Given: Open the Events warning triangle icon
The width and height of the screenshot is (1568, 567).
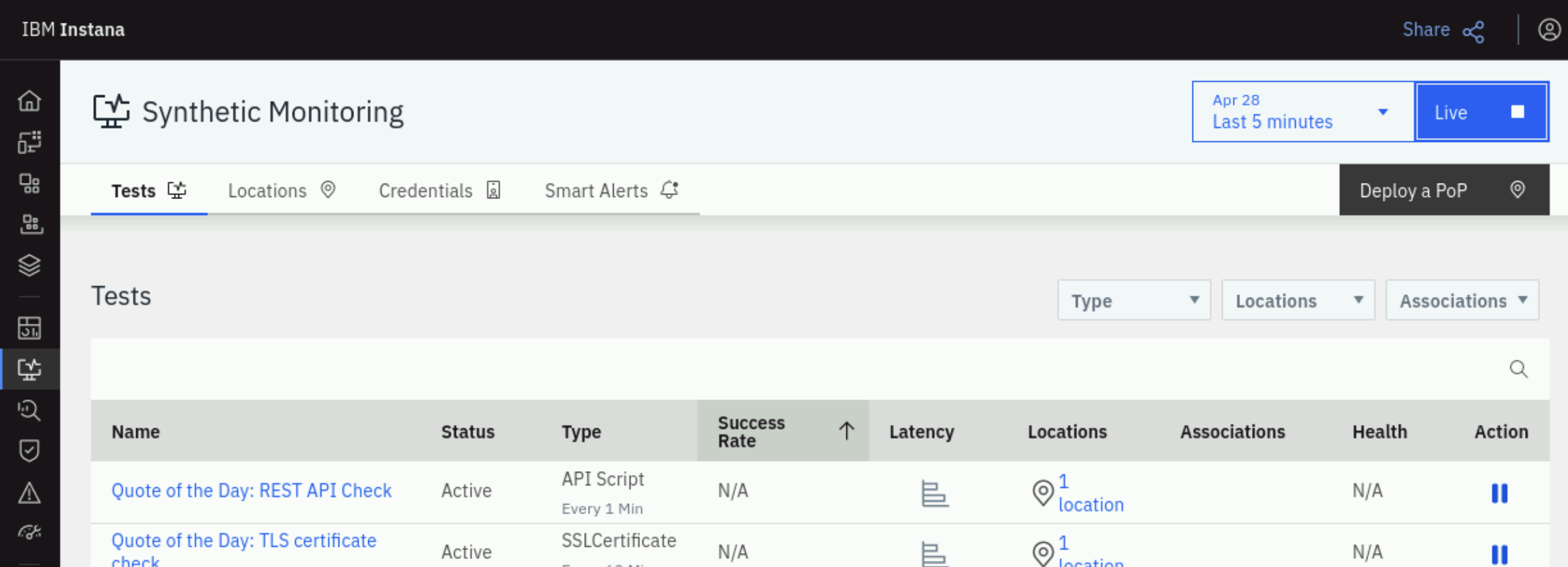Looking at the screenshot, I should pos(30,493).
